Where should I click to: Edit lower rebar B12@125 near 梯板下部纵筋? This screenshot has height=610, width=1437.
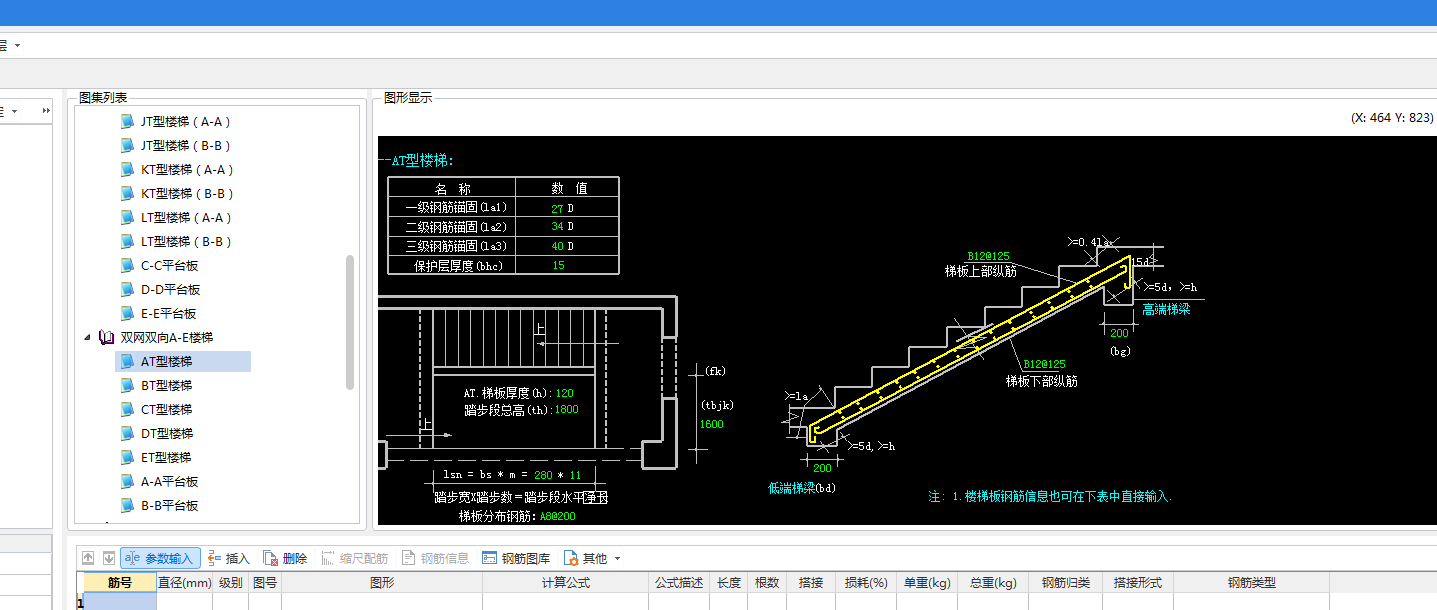(x=1043, y=364)
